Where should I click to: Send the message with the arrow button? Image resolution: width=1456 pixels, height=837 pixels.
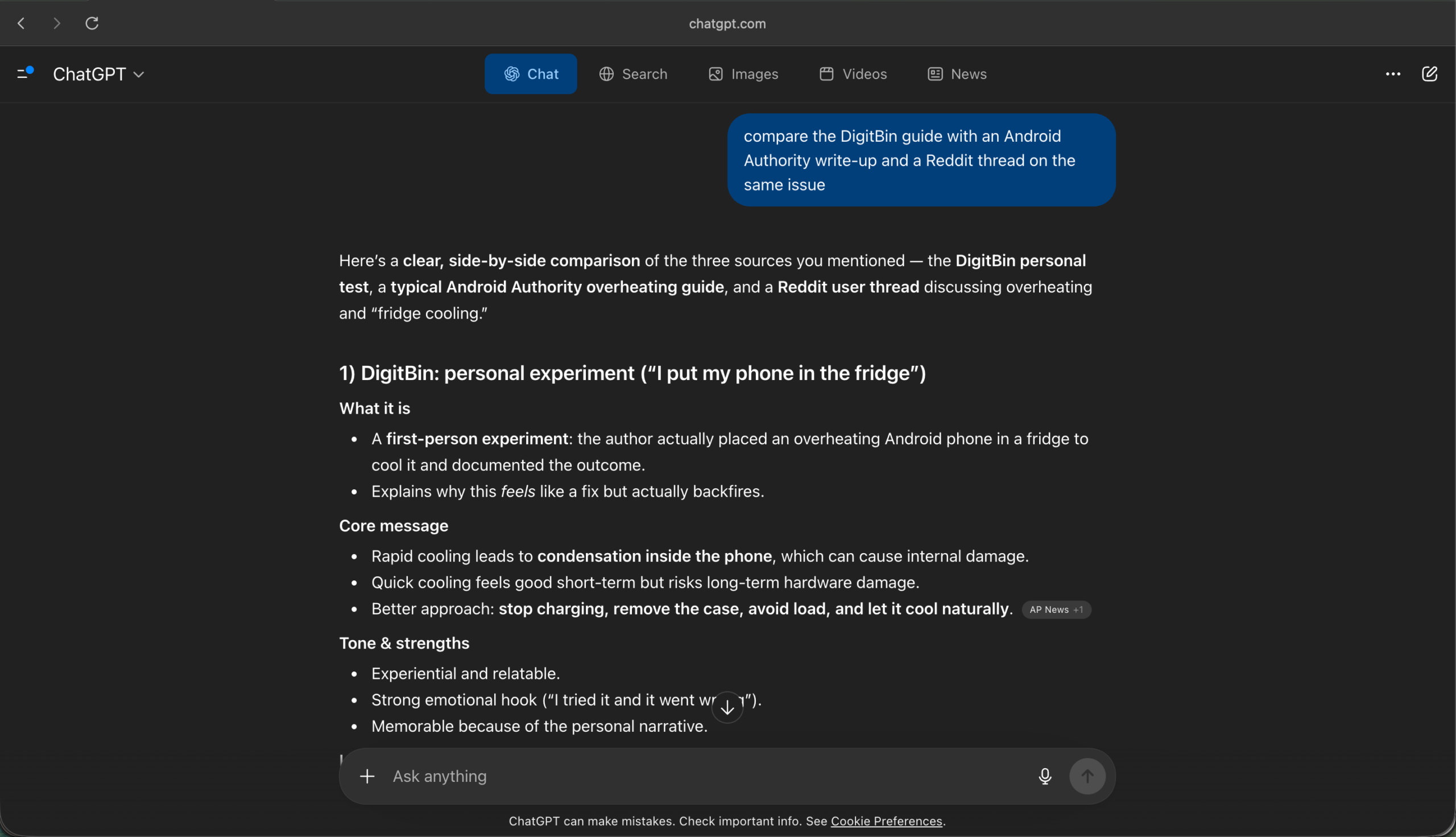1087,776
